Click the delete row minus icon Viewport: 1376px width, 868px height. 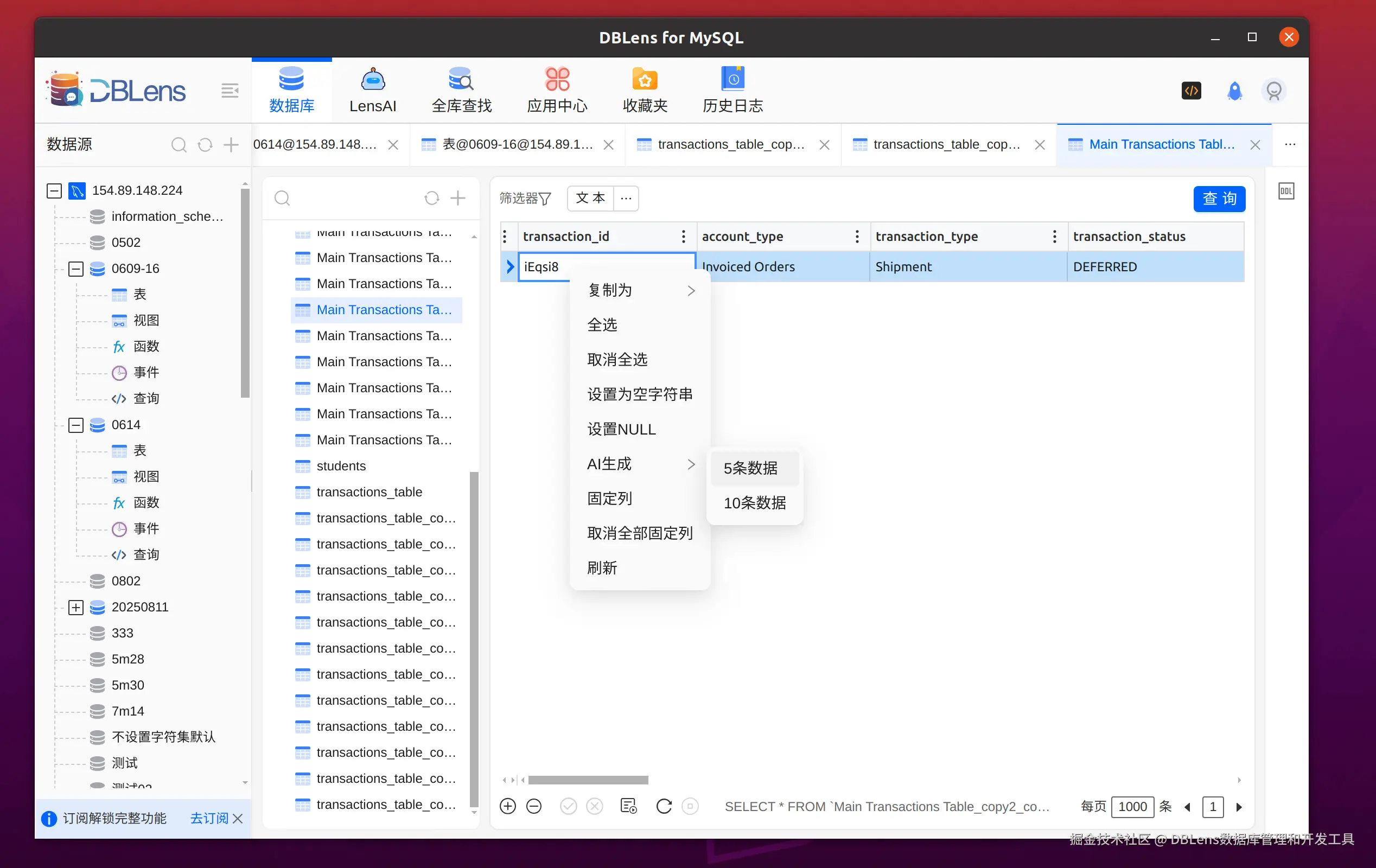coord(534,806)
